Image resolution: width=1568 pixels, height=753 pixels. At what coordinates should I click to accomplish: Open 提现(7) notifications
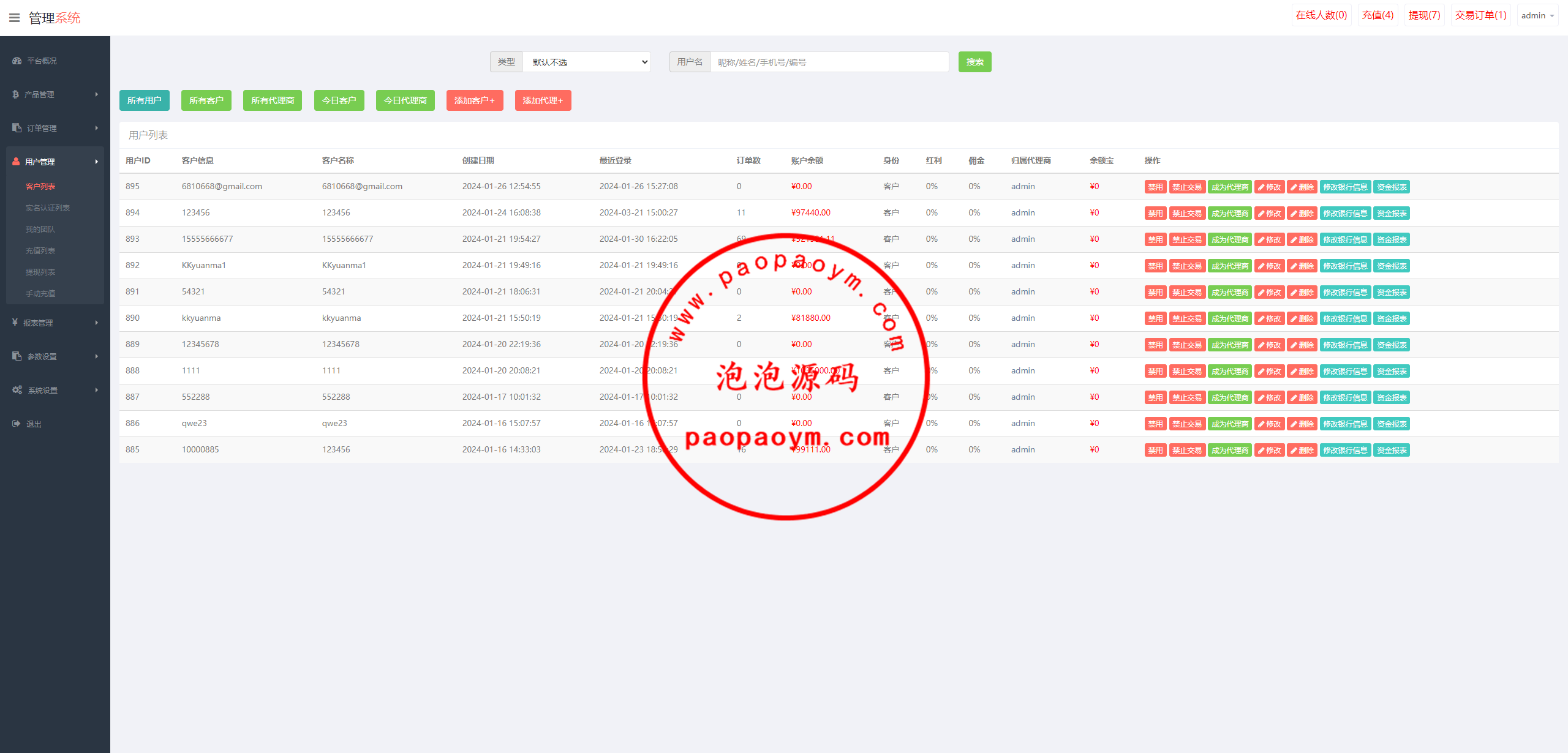(x=1425, y=15)
